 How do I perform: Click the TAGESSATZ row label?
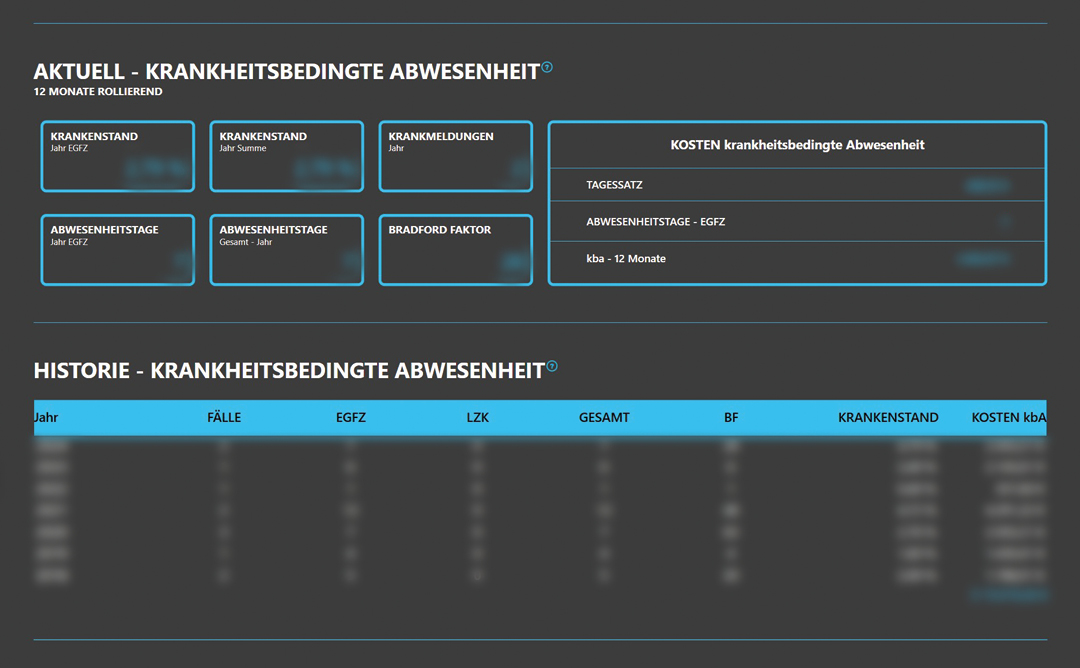[614, 185]
